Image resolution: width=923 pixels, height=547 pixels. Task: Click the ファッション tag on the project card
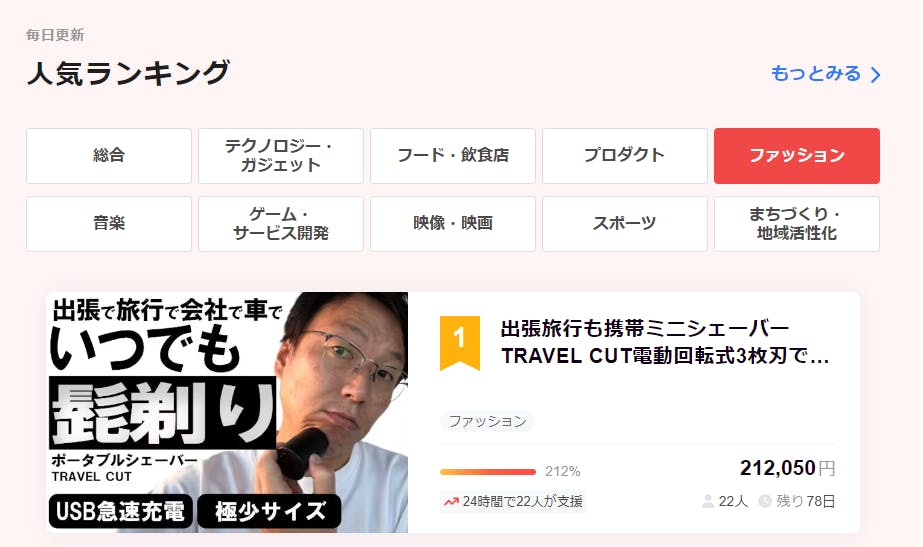(487, 421)
